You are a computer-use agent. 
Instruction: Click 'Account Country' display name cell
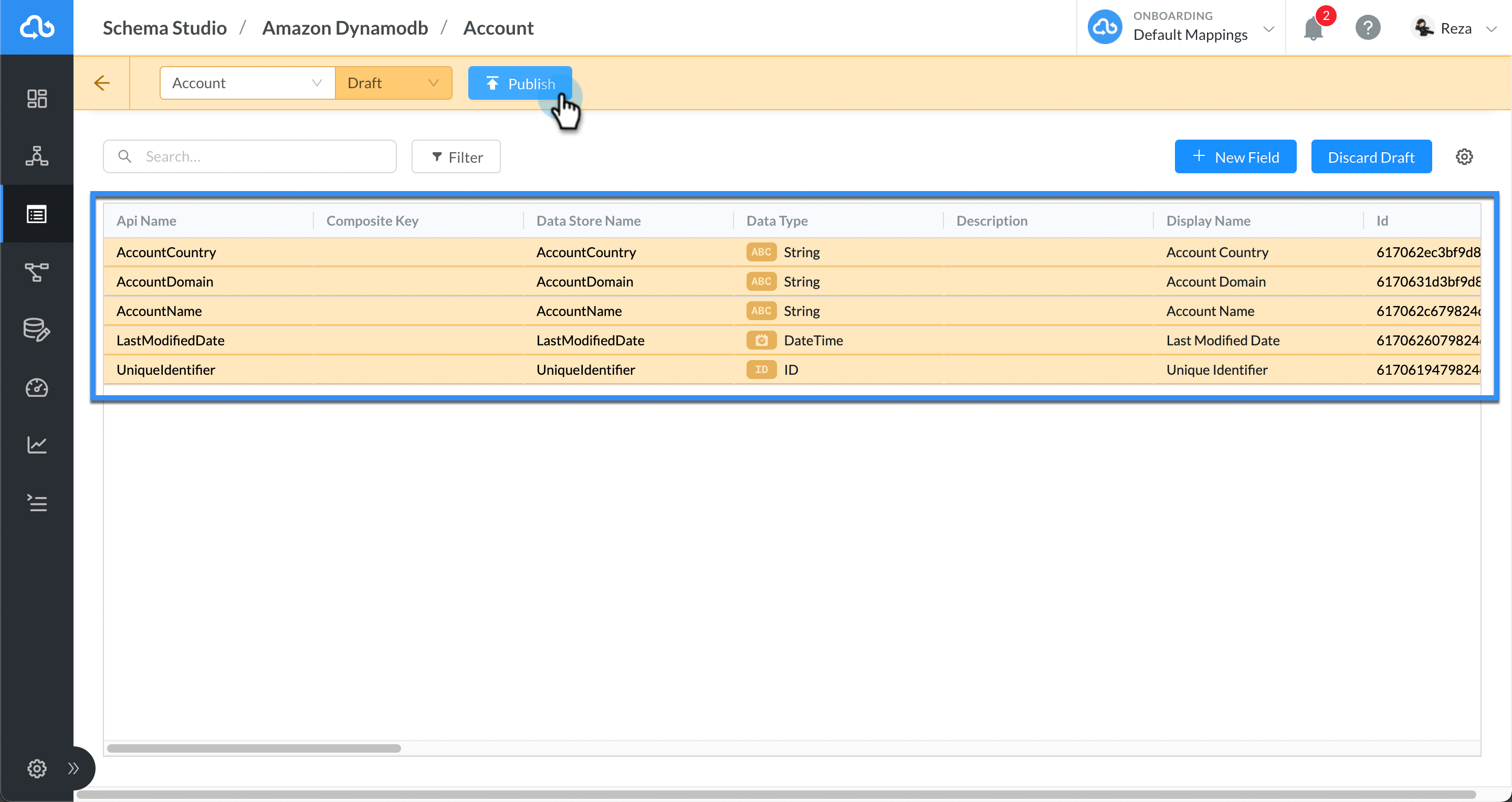1217,252
